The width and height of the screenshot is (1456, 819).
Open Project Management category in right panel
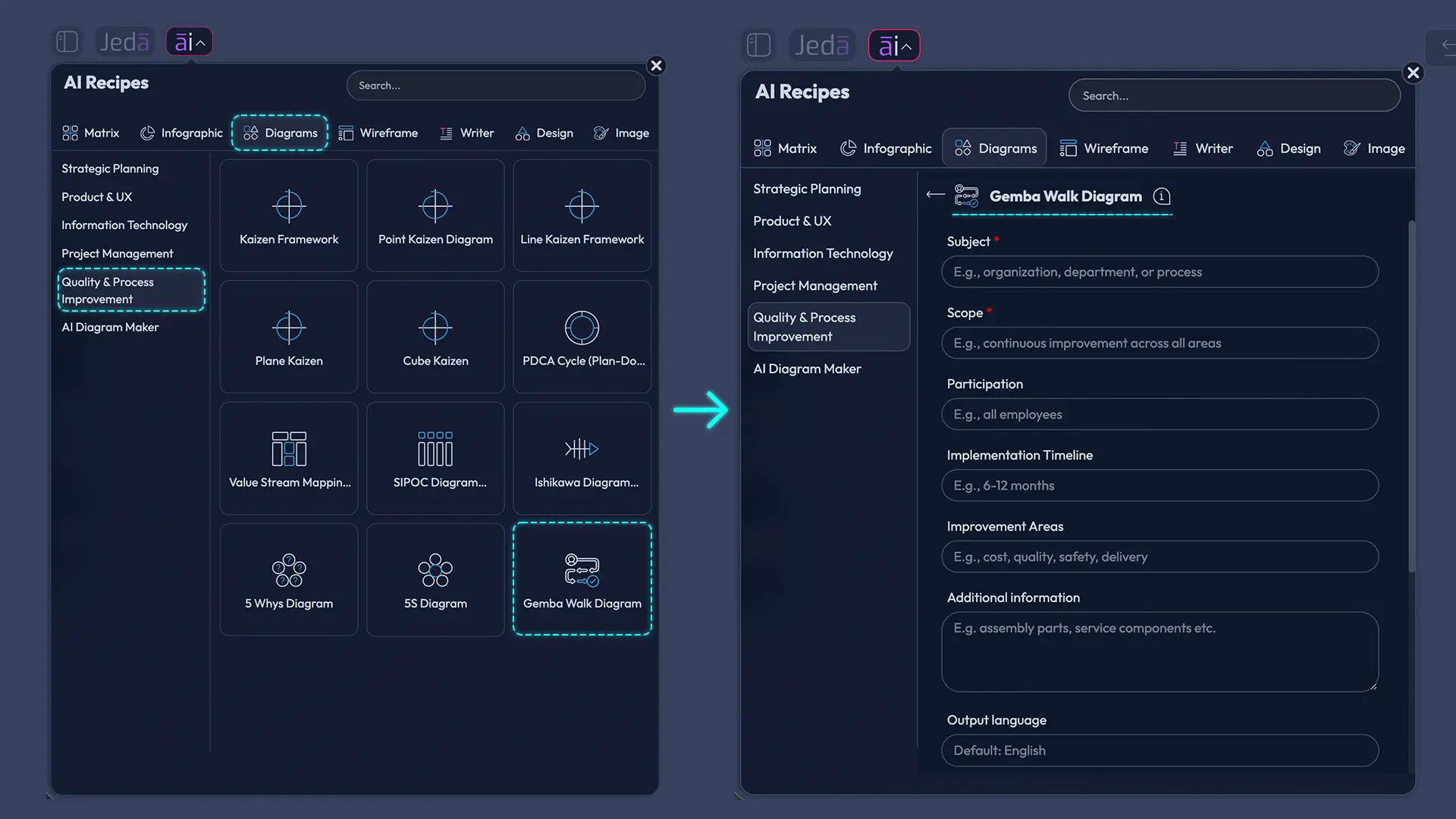click(815, 286)
